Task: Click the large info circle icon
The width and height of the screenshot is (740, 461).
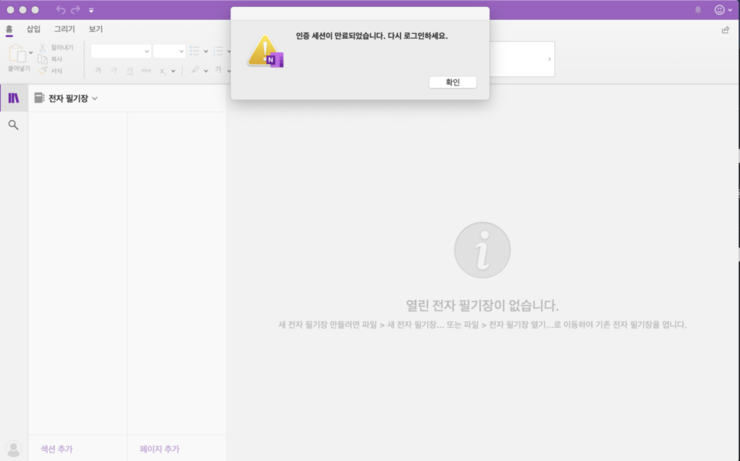Action: (x=482, y=250)
